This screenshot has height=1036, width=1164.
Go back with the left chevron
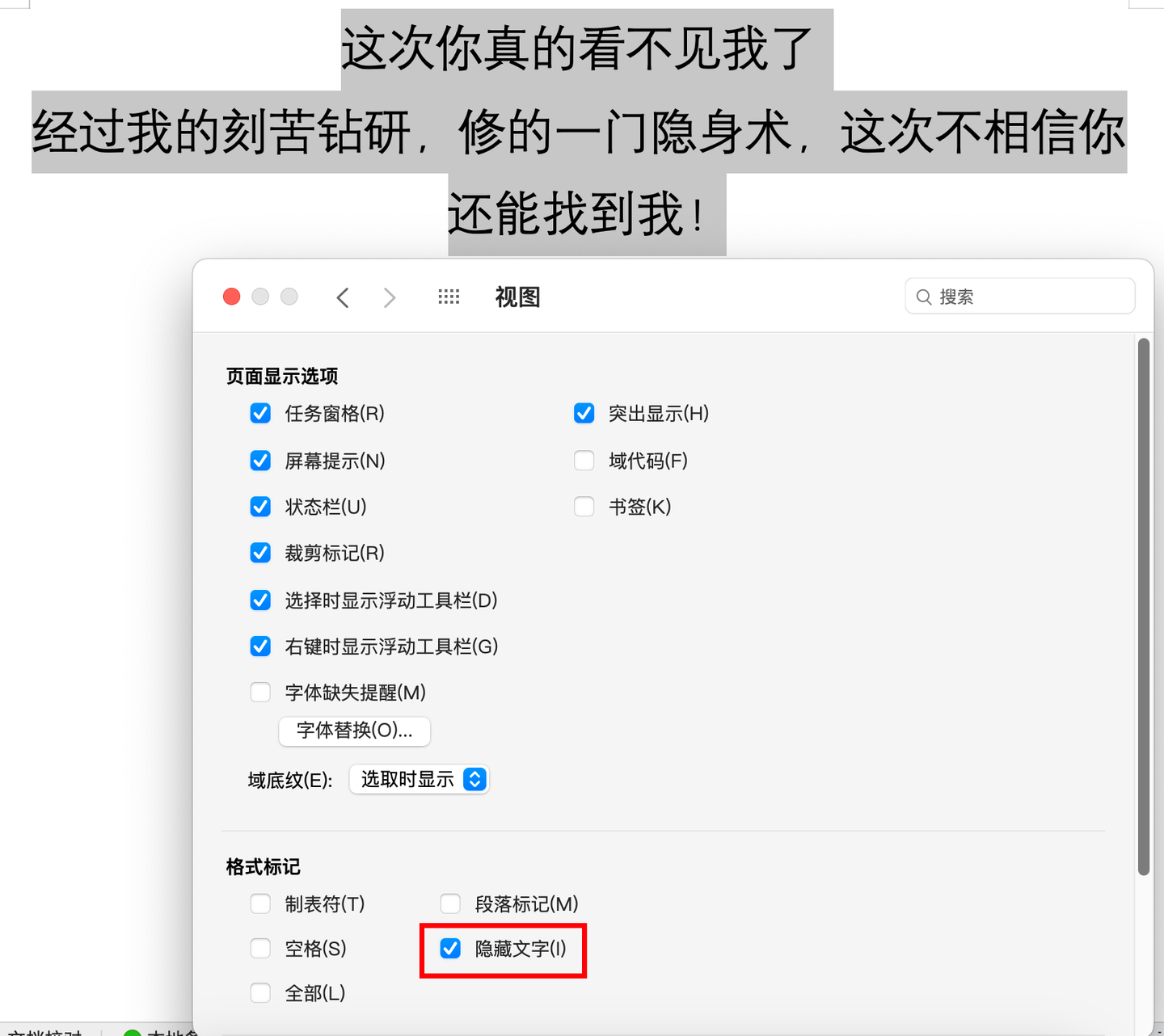point(343,297)
